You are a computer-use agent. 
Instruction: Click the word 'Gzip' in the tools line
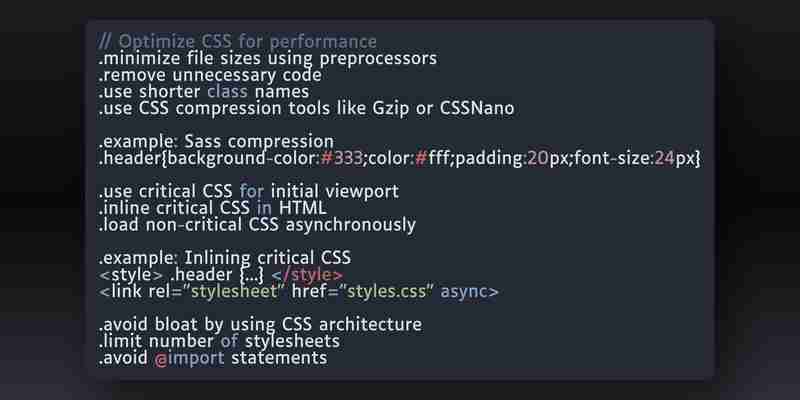click(390, 109)
